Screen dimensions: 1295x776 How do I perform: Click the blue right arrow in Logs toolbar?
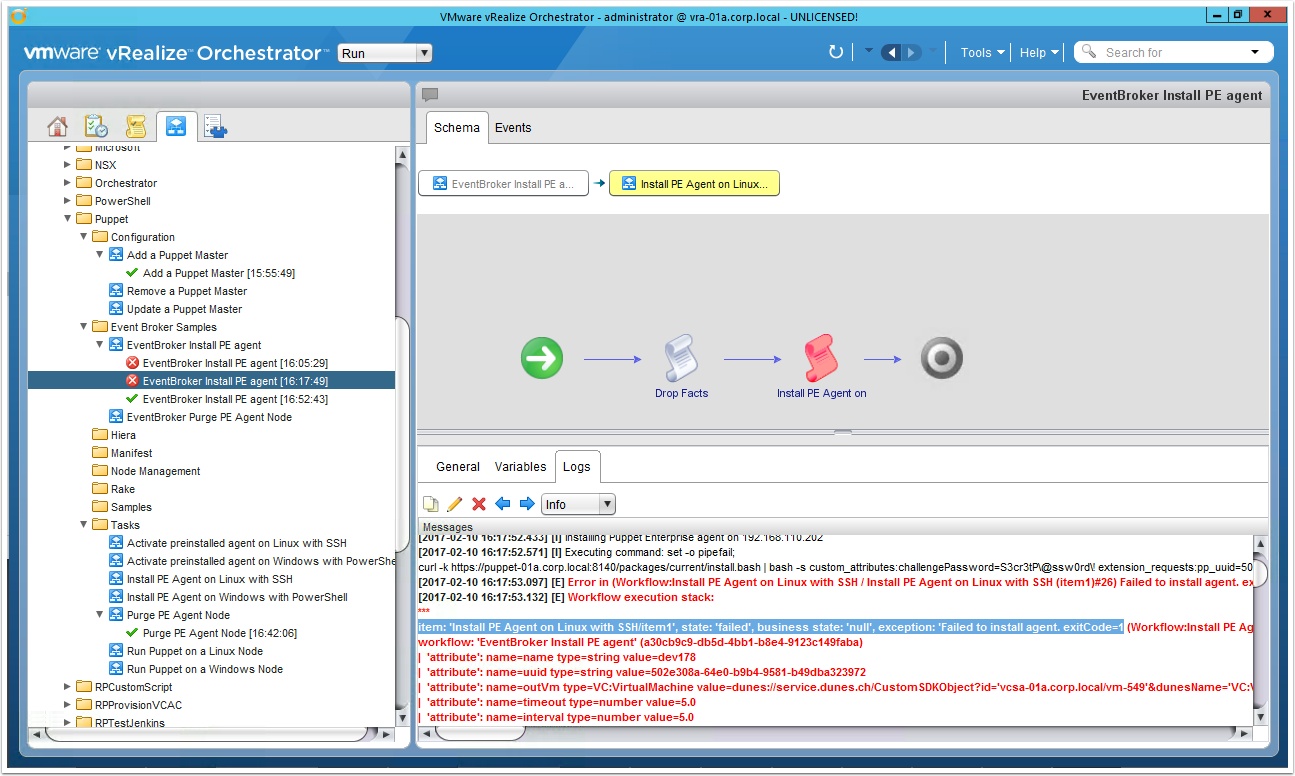click(x=527, y=504)
